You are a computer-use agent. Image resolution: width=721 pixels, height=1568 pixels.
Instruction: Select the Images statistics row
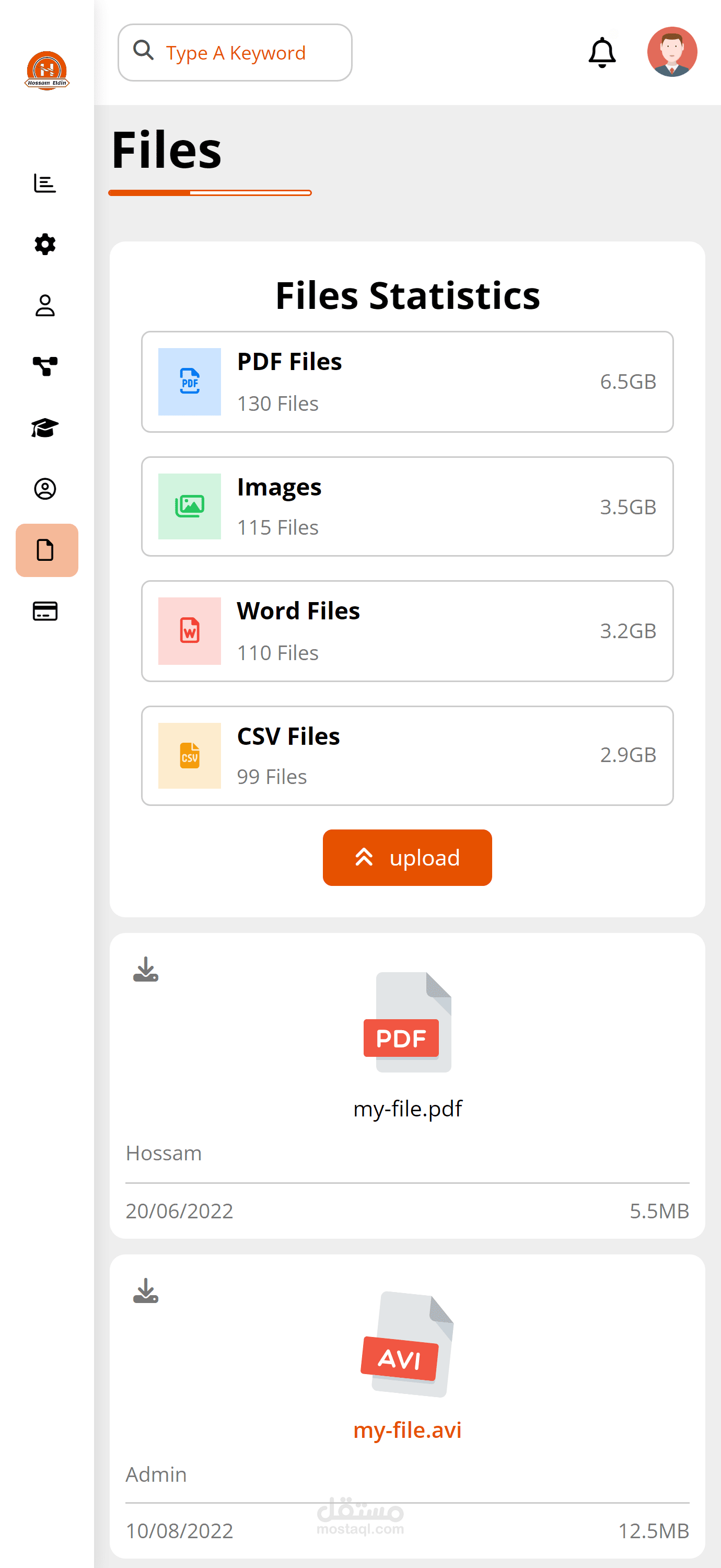[407, 506]
